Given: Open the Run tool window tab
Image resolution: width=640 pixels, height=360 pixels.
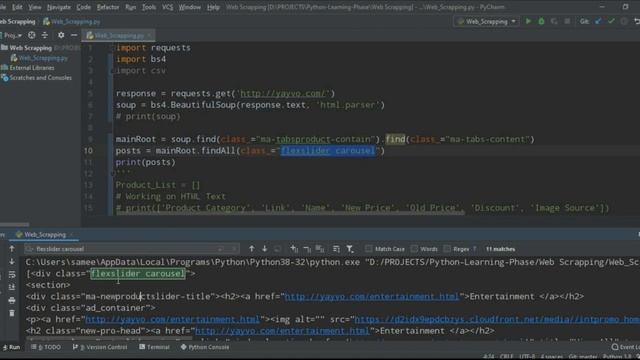Looking at the screenshot, I should click(11, 347).
